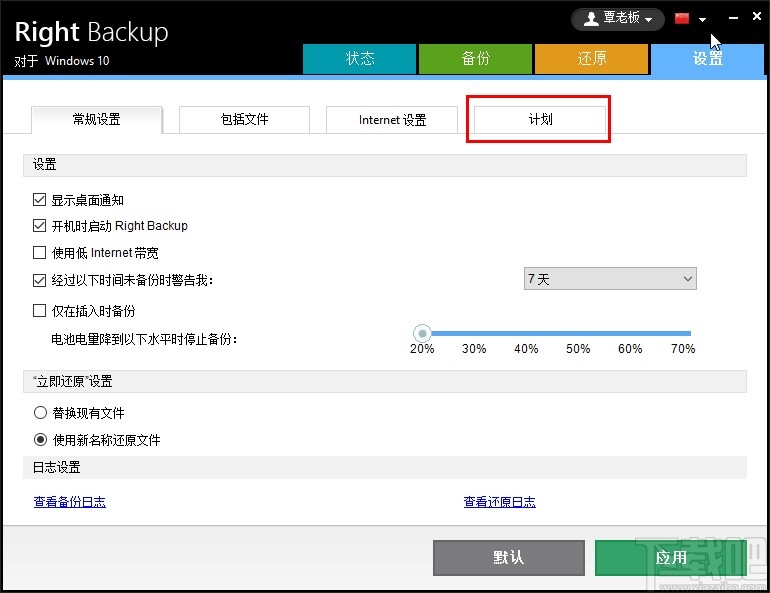Click the user profile silhouette icon
Viewport: 770px width, 593px height.
(591, 19)
